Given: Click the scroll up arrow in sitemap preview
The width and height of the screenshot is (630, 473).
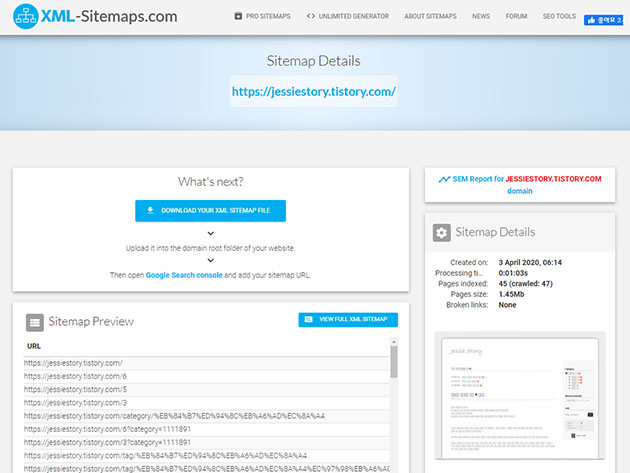Looking at the screenshot, I should (394, 342).
